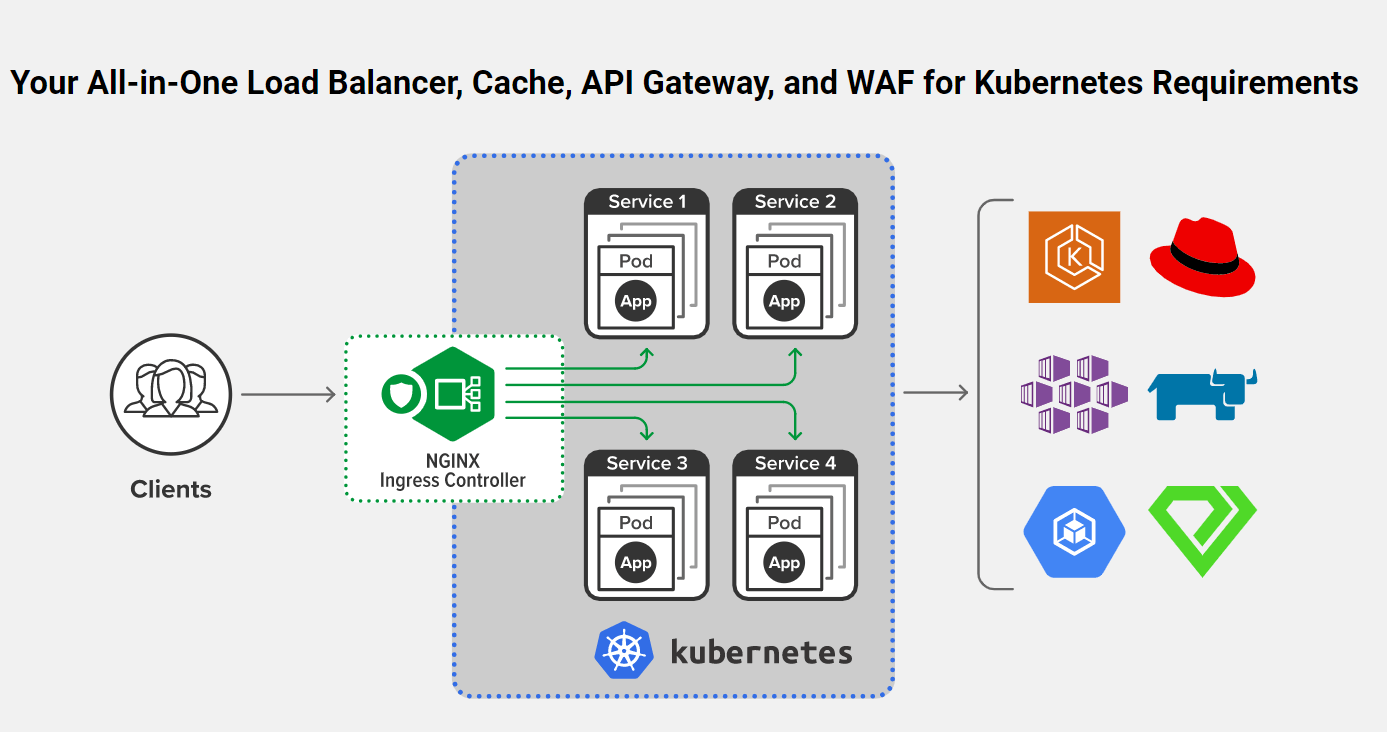Click the Pod label in Service 3
This screenshot has height=732, width=1387.
pos(636,523)
